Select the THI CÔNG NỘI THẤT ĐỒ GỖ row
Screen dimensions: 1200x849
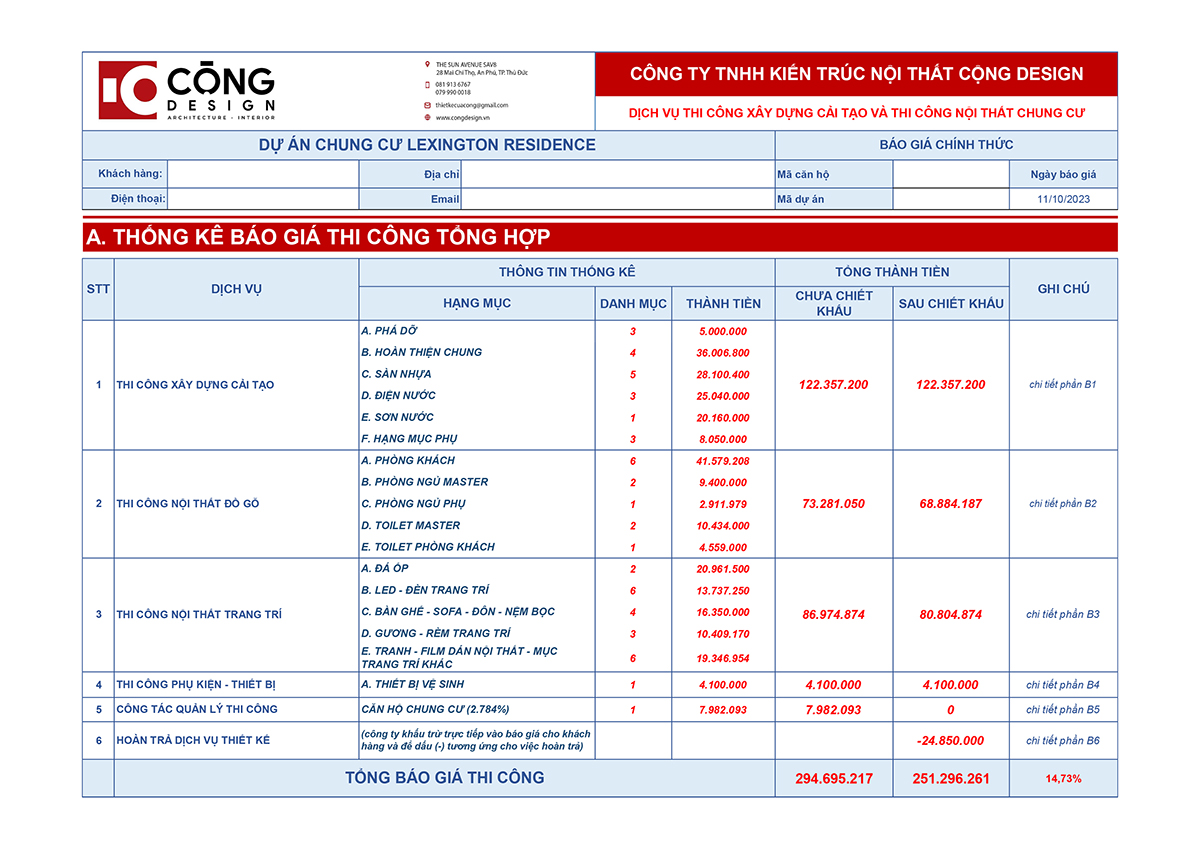pyautogui.click(x=188, y=504)
